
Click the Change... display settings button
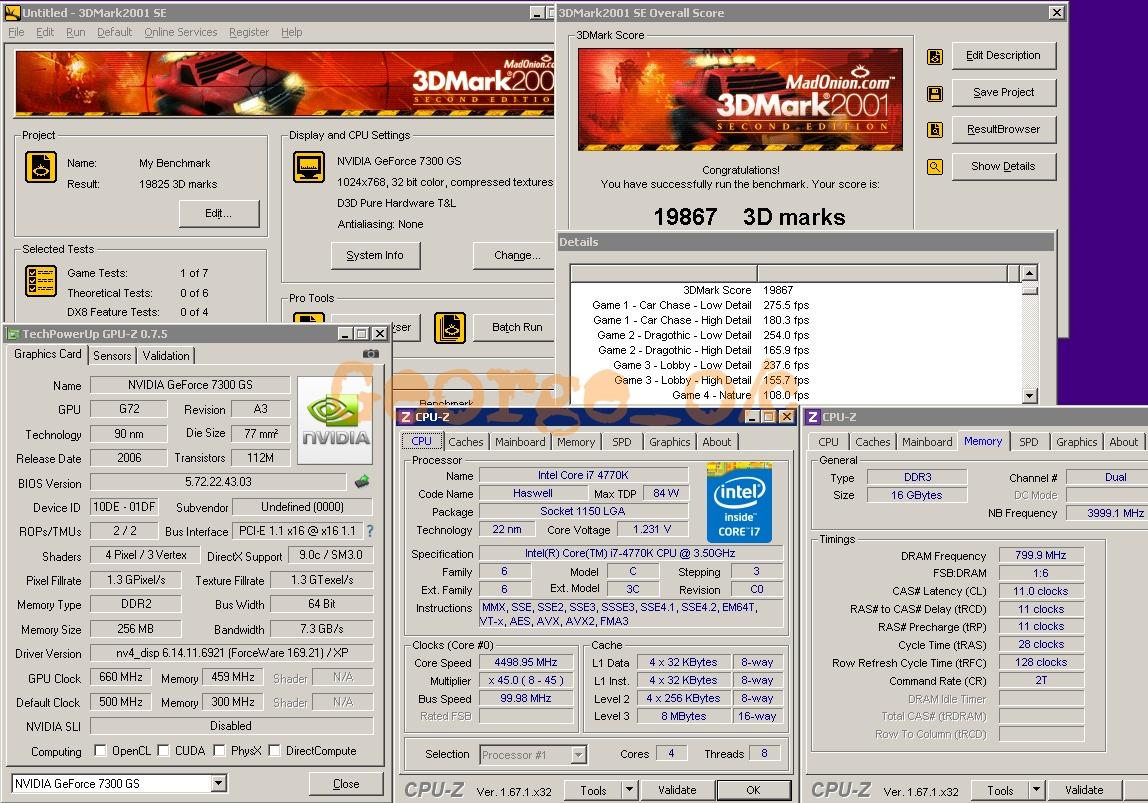click(x=515, y=255)
